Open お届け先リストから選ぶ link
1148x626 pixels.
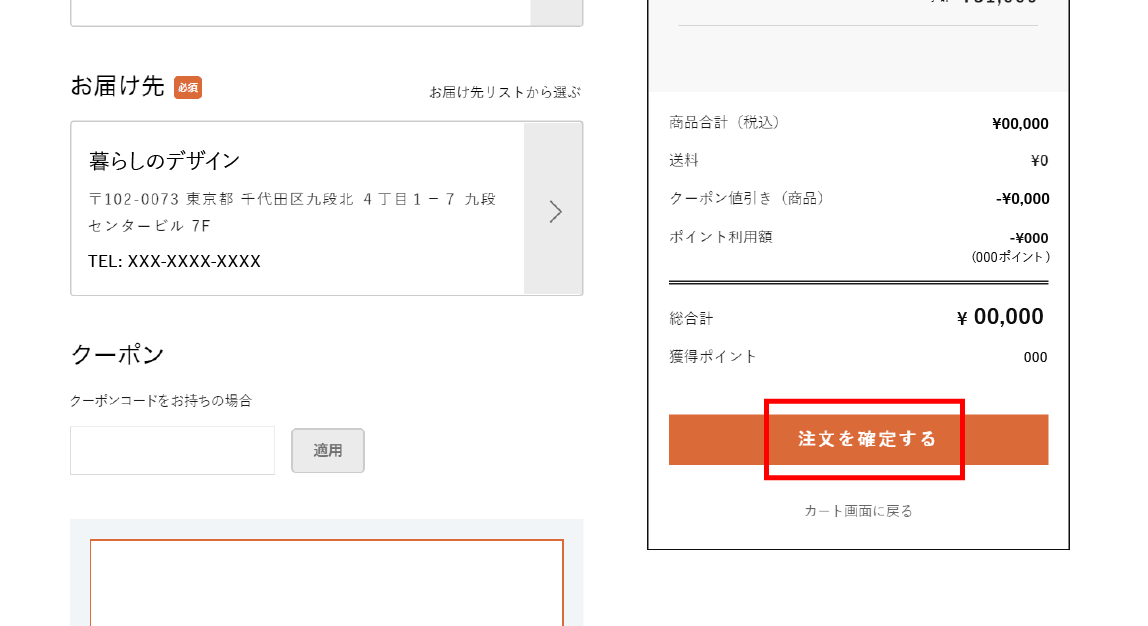(x=504, y=92)
